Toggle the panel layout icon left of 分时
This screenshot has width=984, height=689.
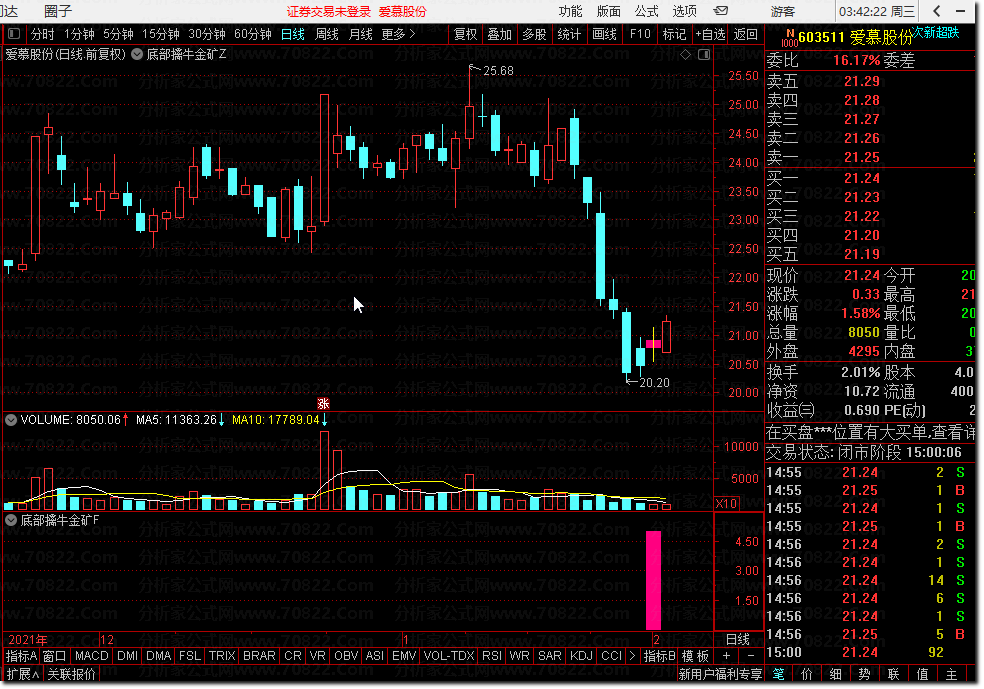[14, 34]
